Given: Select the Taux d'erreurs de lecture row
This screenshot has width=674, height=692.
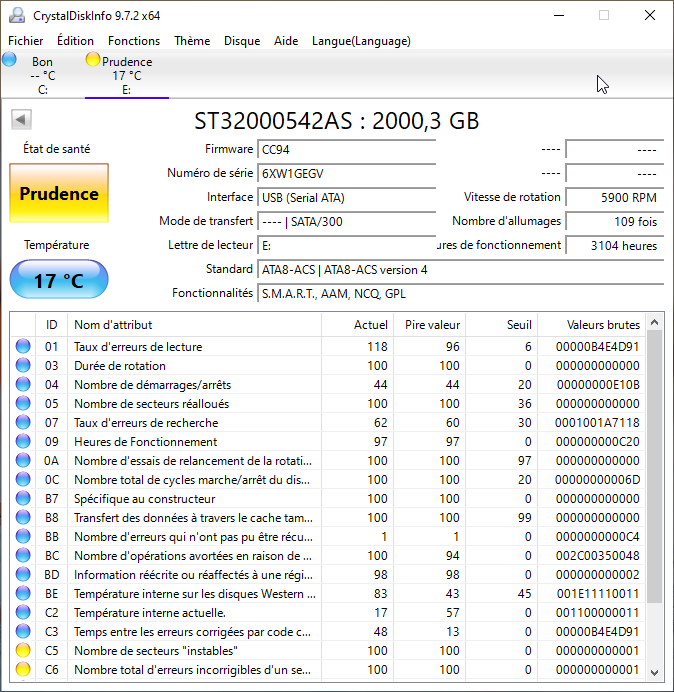Looking at the screenshot, I should coord(328,346).
